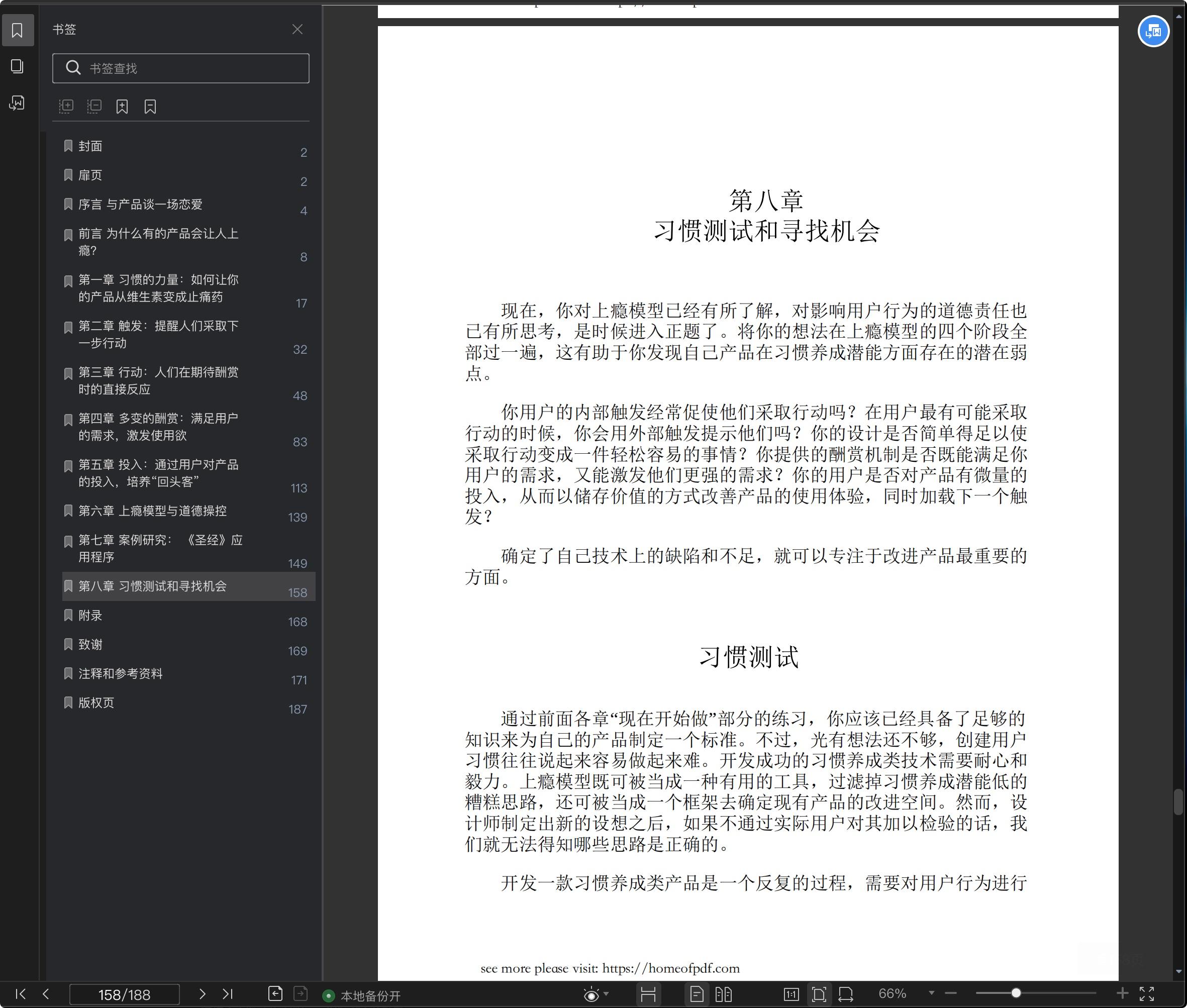Open 第五章 投入 bookmark
1187x1008 pixels.
click(188, 474)
